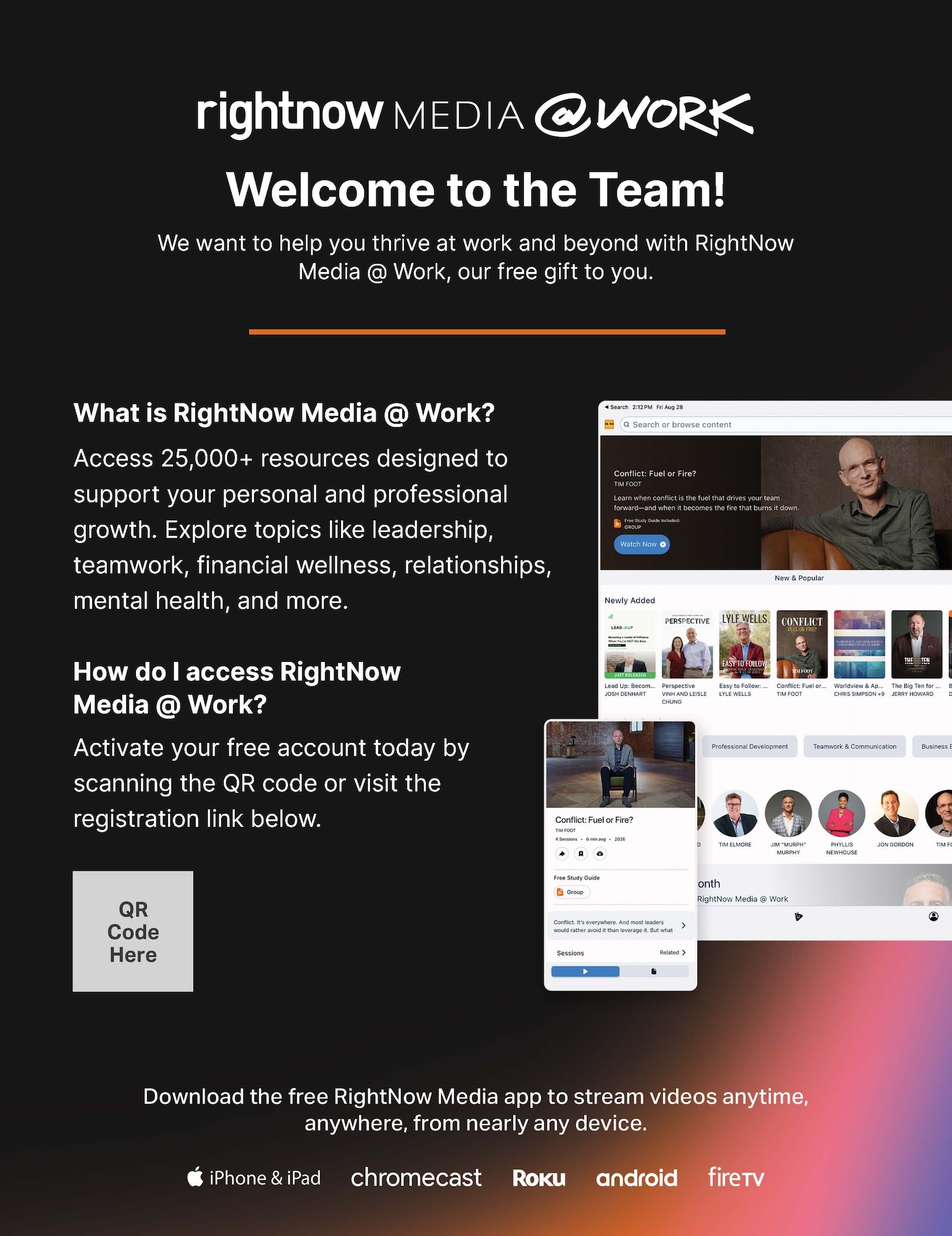Viewport: 952px width, 1236px height.
Task: Open Related with its chevron arrow
Action: (673, 952)
